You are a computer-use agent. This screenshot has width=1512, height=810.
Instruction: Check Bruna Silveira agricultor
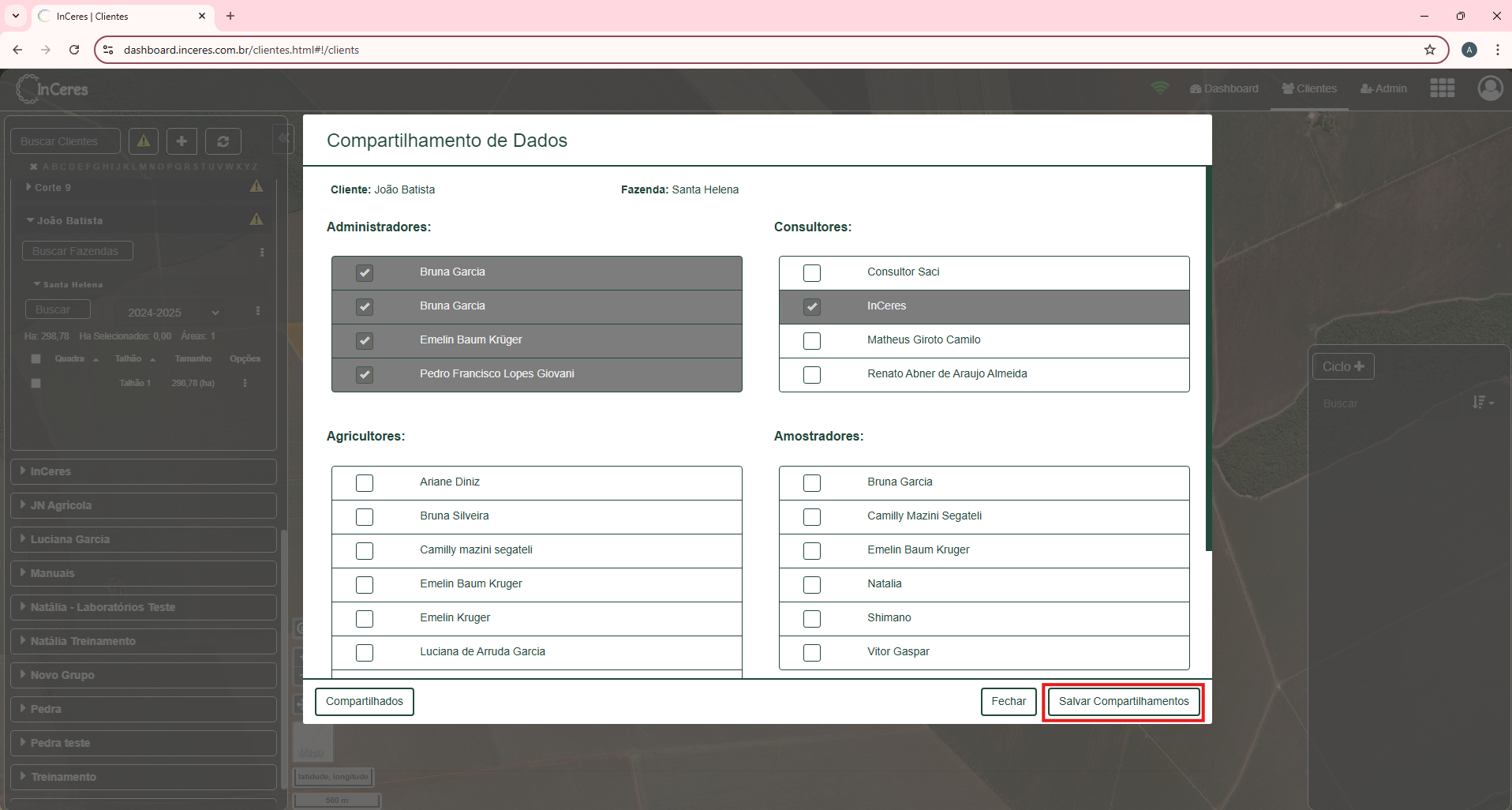365,517
